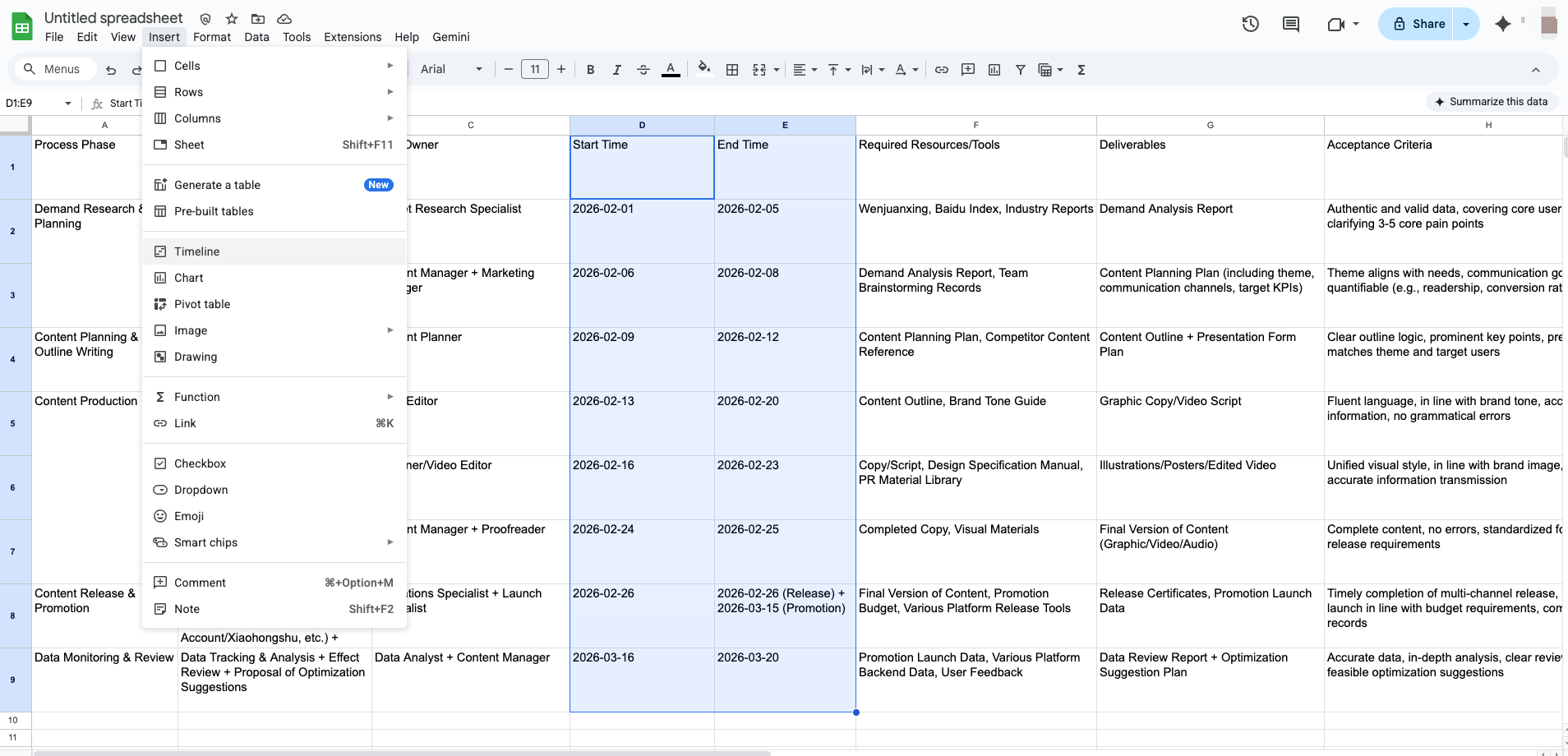Open the table views dropdown
The height and width of the screenshot is (756, 1568).
(x=1050, y=70)
